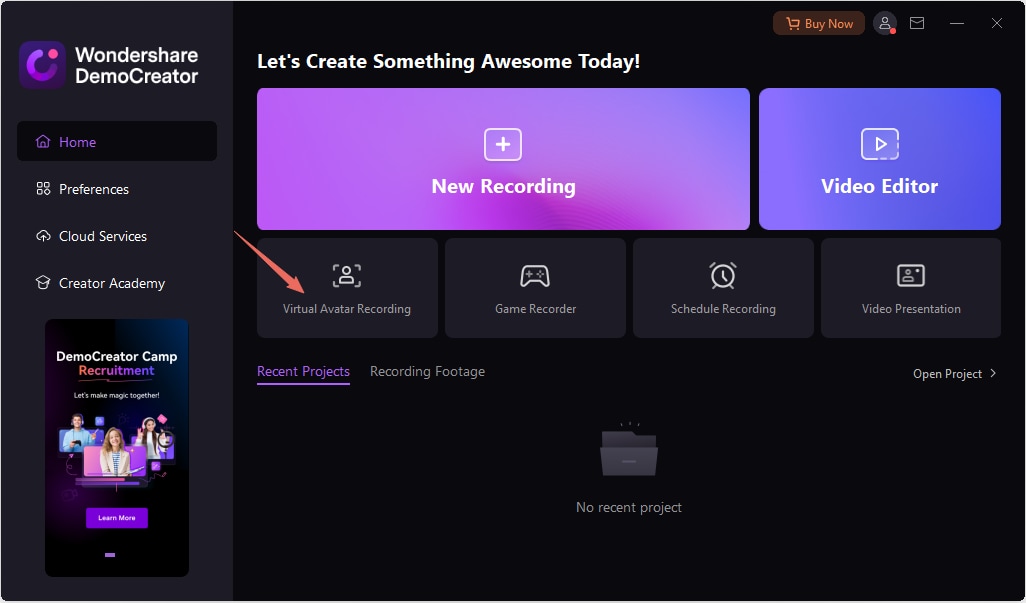Screen dimensions: 1026x603
Task: Open the Home sidebar item
Action: pos(116,141)
